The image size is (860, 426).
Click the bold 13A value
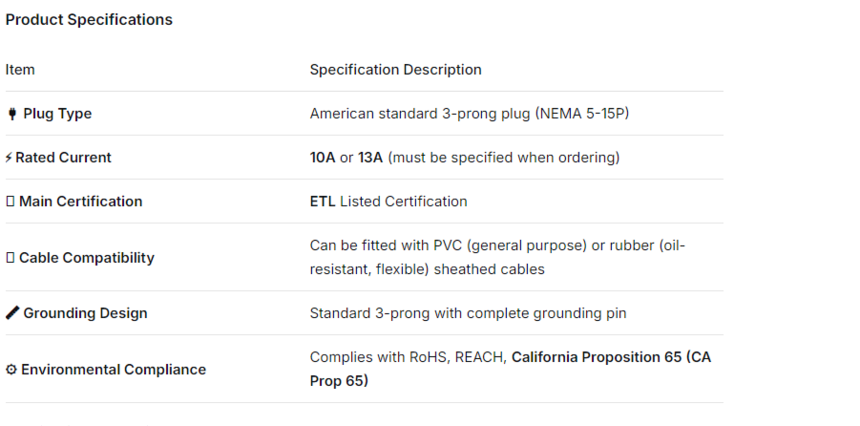click(x=370, y=158)
